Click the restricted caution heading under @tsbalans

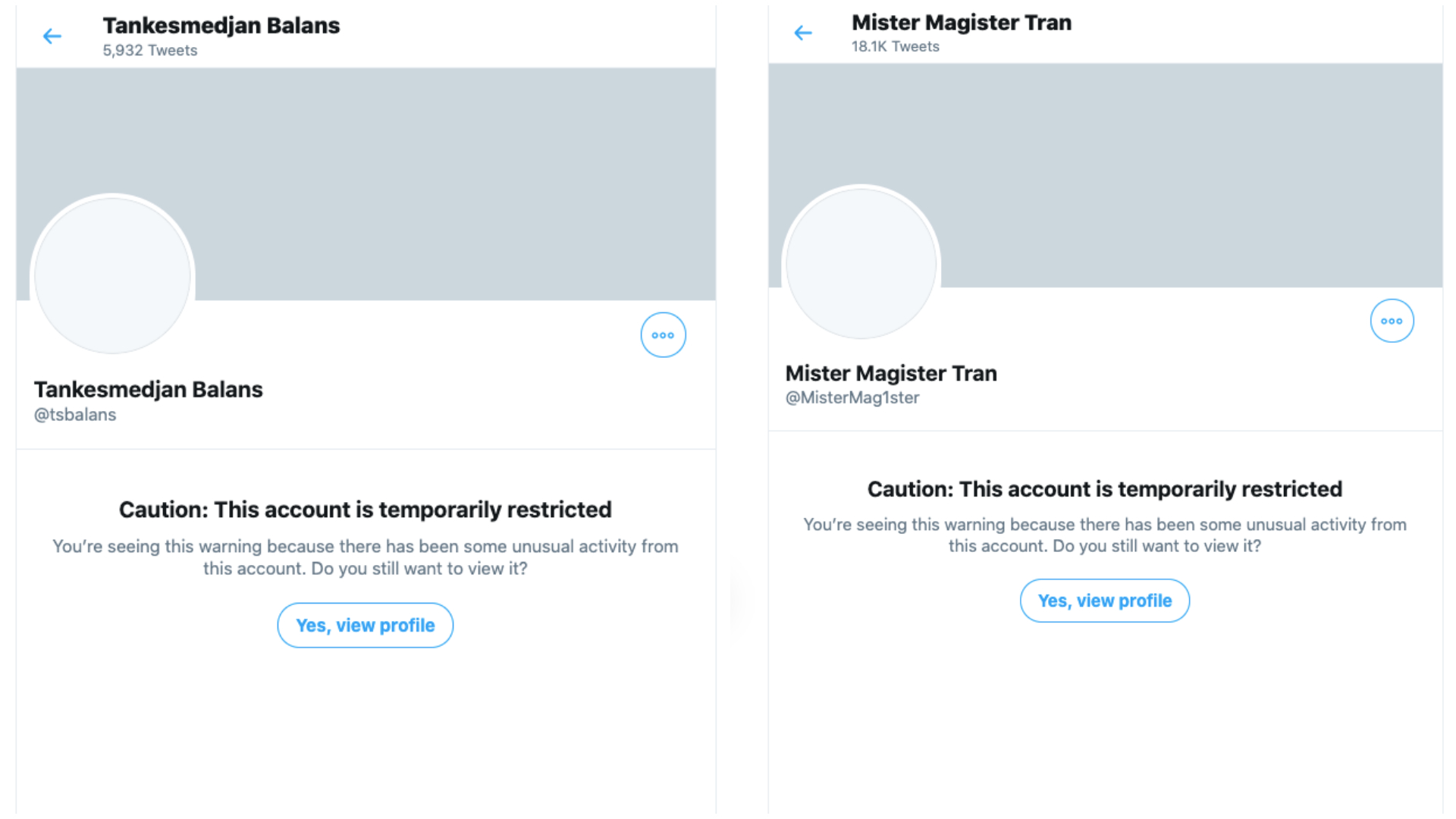click(365, 510)
